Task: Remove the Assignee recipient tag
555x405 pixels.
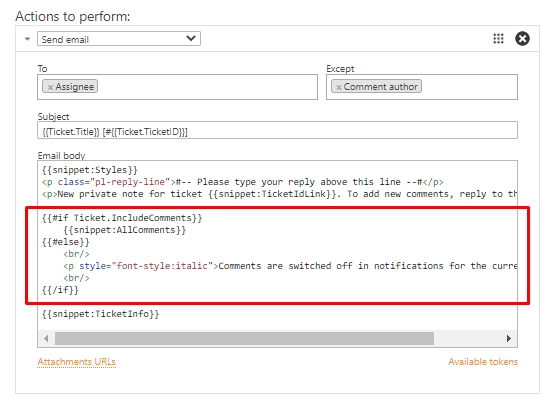Action: pyautogui.click(x=50, y=87)
